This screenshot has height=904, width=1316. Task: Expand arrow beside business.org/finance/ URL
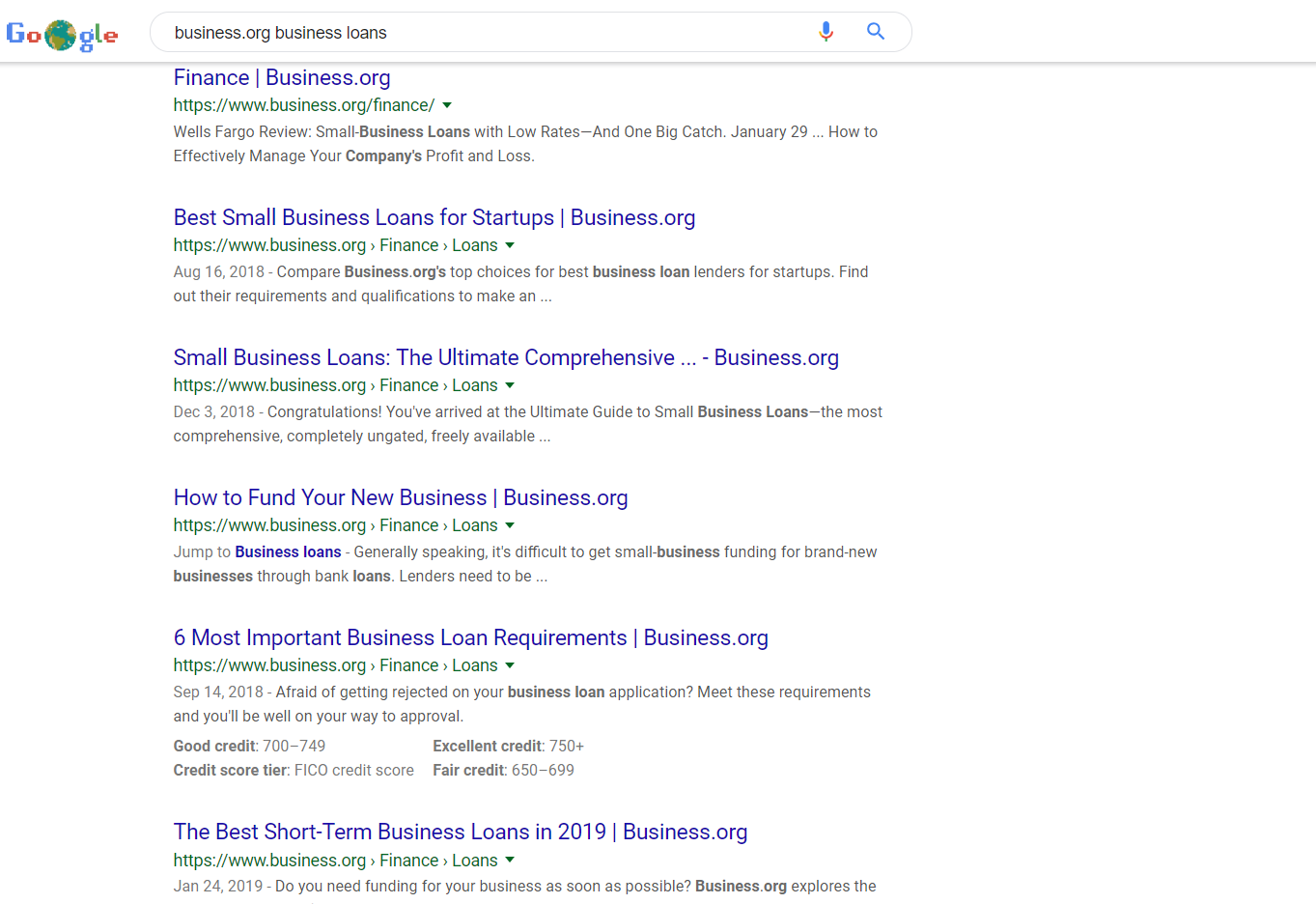tap(447, 105)
